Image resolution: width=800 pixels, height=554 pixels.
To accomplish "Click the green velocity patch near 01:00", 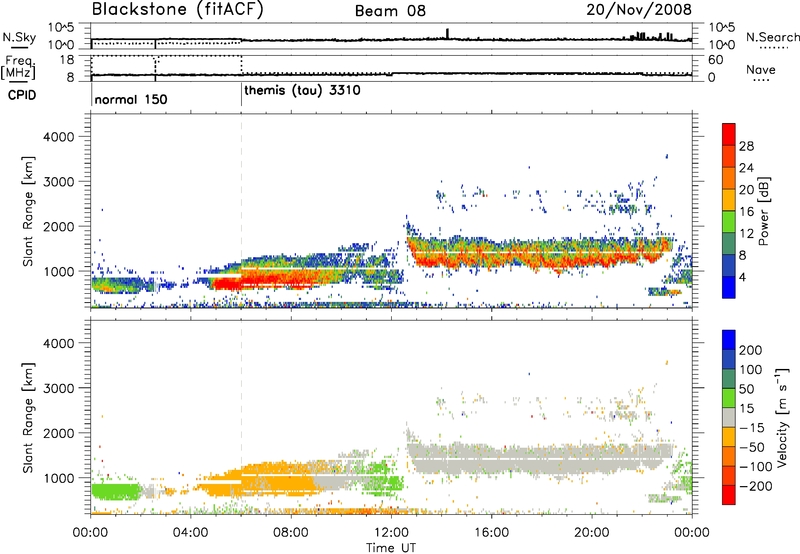I will pyautogui.click(x=116, y=491).
